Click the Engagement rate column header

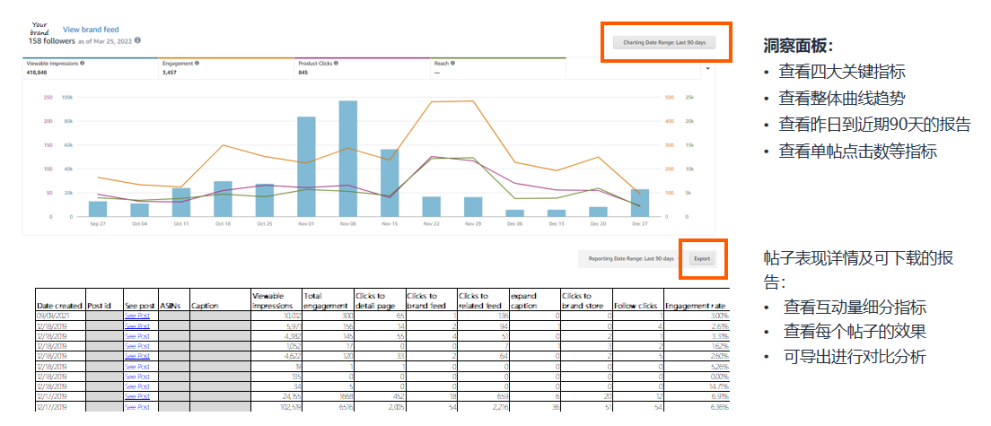(696, 304)
